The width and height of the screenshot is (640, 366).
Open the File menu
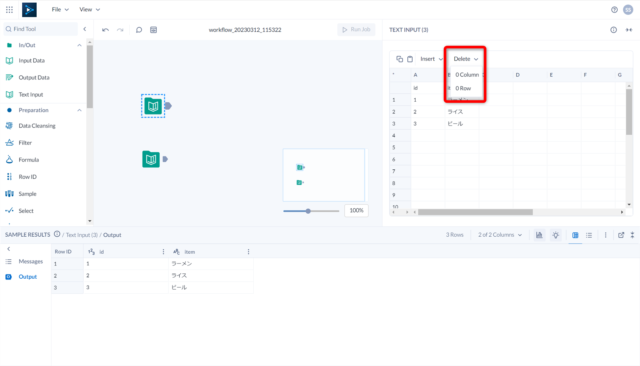(60, 9)
